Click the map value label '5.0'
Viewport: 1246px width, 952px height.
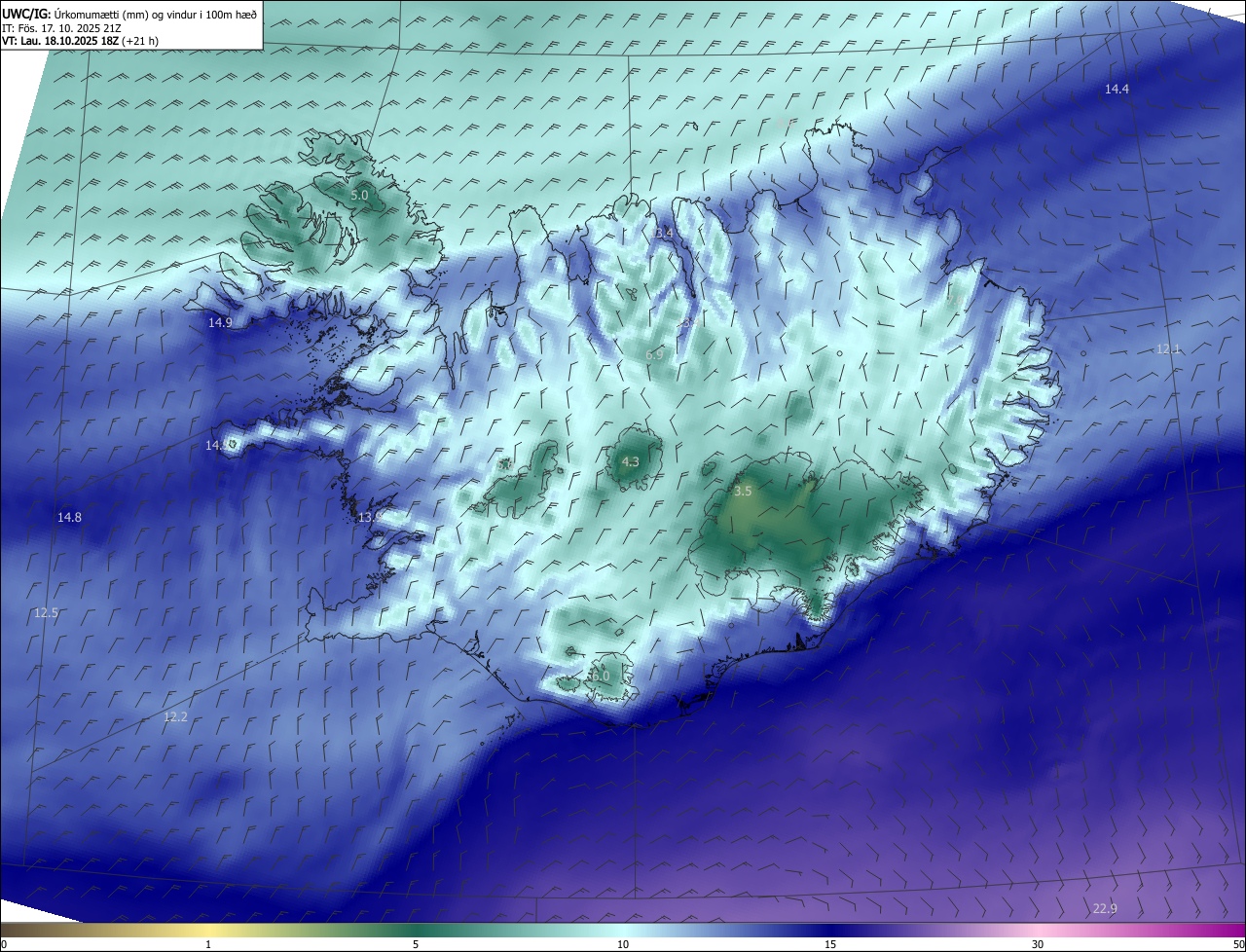pos(359,196)
